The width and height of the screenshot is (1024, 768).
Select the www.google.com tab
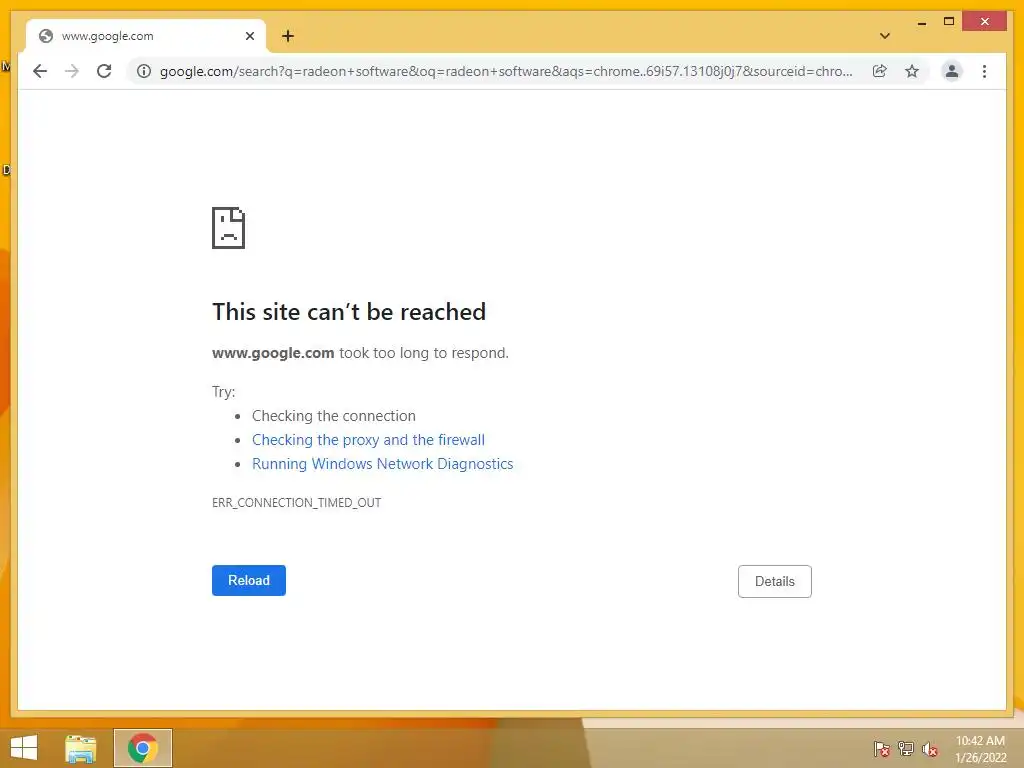[x=146, y=36]
